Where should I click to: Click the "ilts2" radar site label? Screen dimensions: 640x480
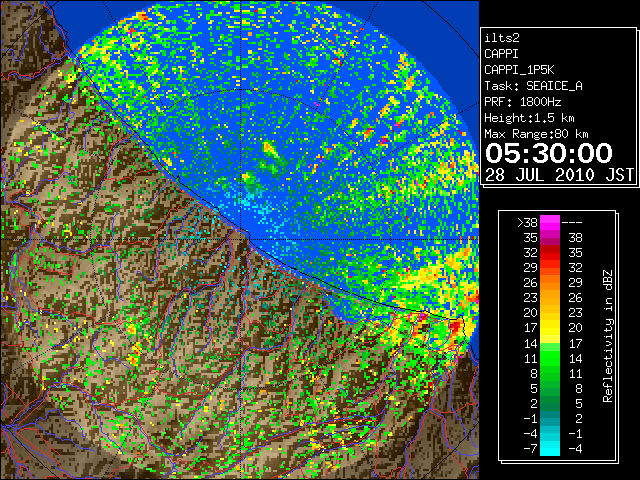(x=502, y=38)
